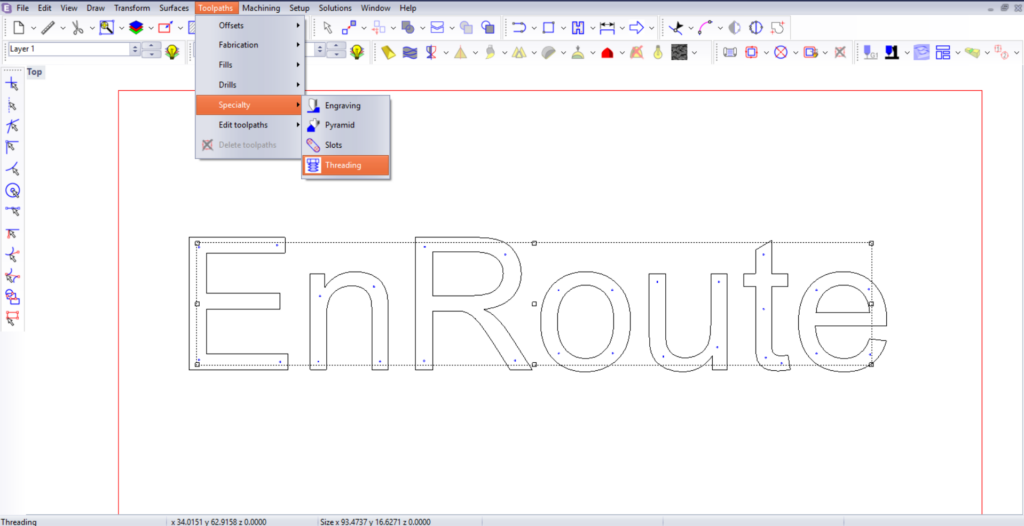Increase the Layer 1 stepper up arrow
Screen dimensions: 1024x526
tap(152, 46)
